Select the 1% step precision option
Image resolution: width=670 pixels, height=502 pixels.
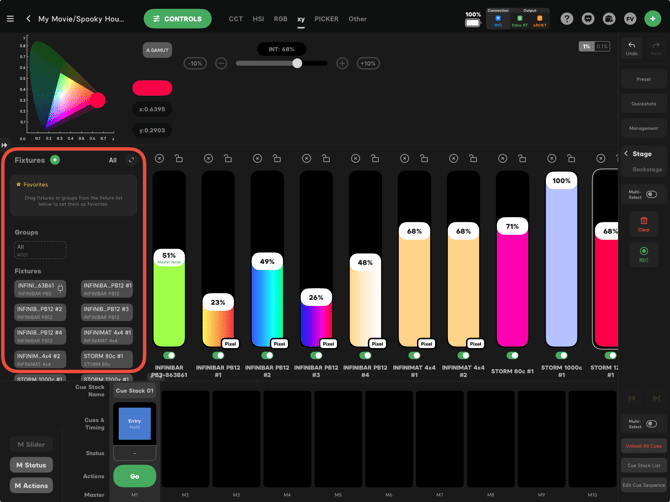point(586,46)
